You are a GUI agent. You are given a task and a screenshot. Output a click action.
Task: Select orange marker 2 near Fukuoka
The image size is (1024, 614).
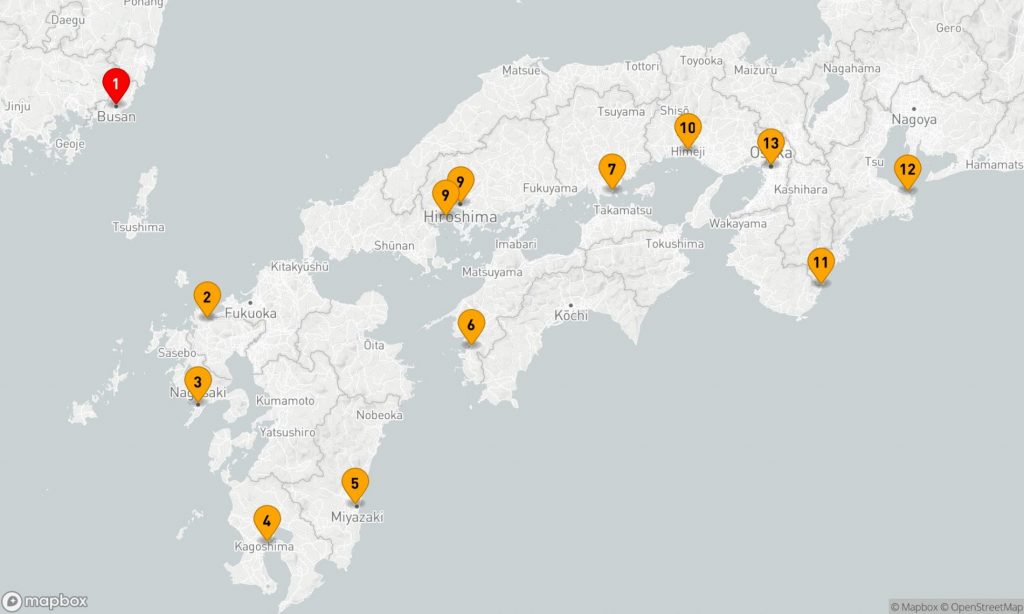click(x=206, y=298)
